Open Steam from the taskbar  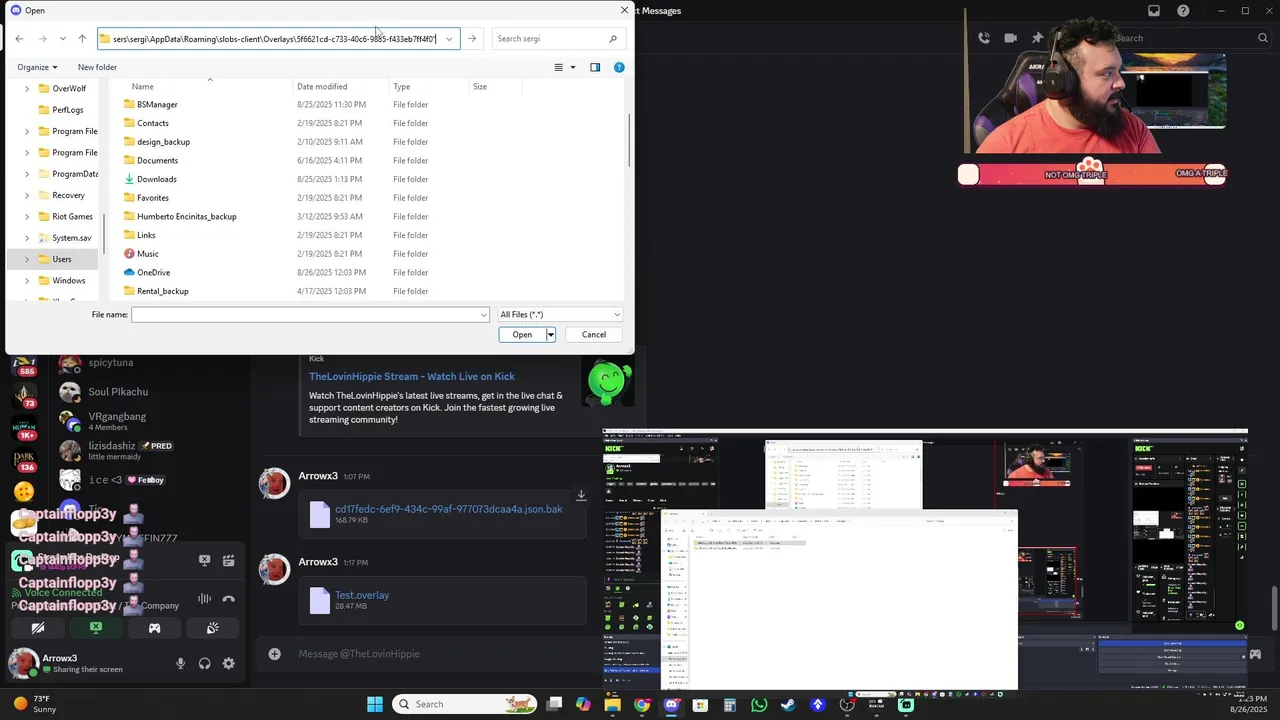click(x=788, y=704)
